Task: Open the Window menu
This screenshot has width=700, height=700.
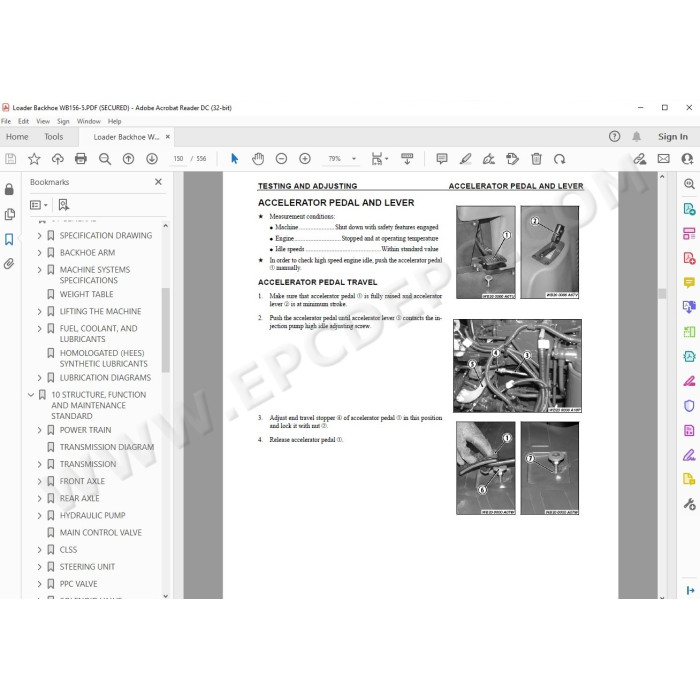Action: tap(88, 121)
